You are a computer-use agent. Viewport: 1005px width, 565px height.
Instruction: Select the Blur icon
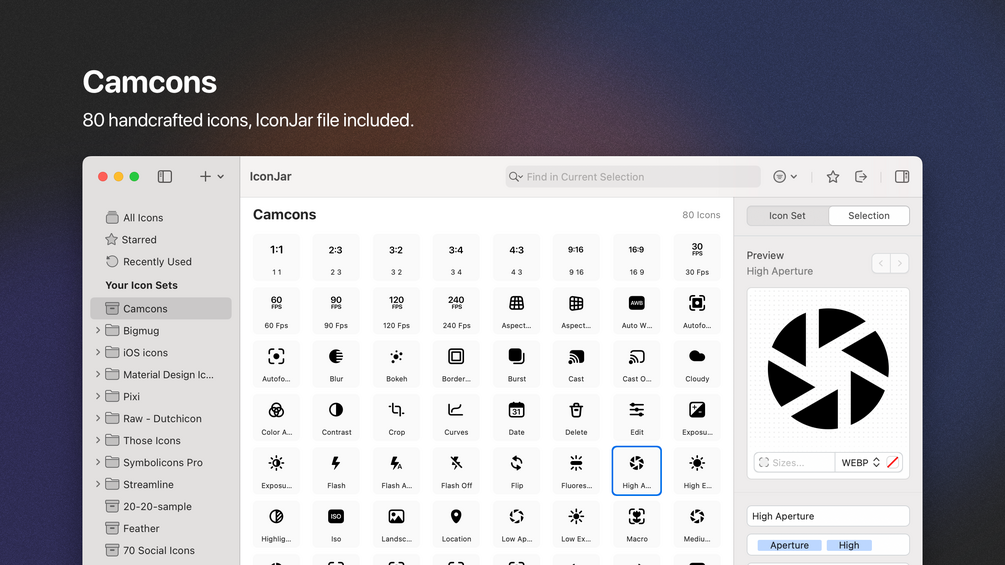coord(336,364)
